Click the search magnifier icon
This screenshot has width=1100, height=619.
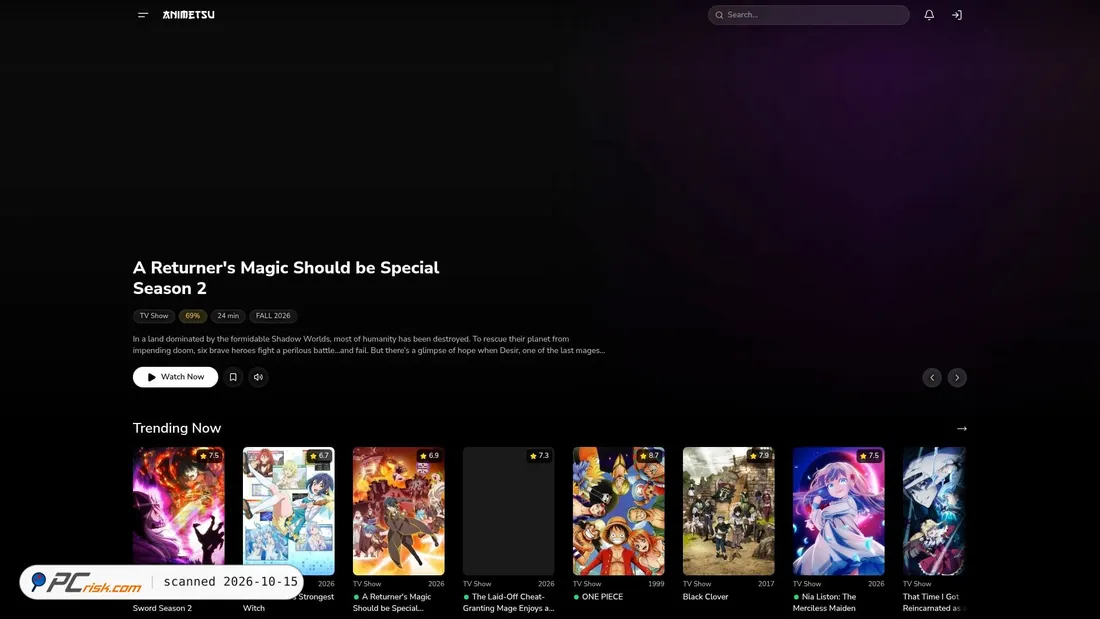pos(719,15)
